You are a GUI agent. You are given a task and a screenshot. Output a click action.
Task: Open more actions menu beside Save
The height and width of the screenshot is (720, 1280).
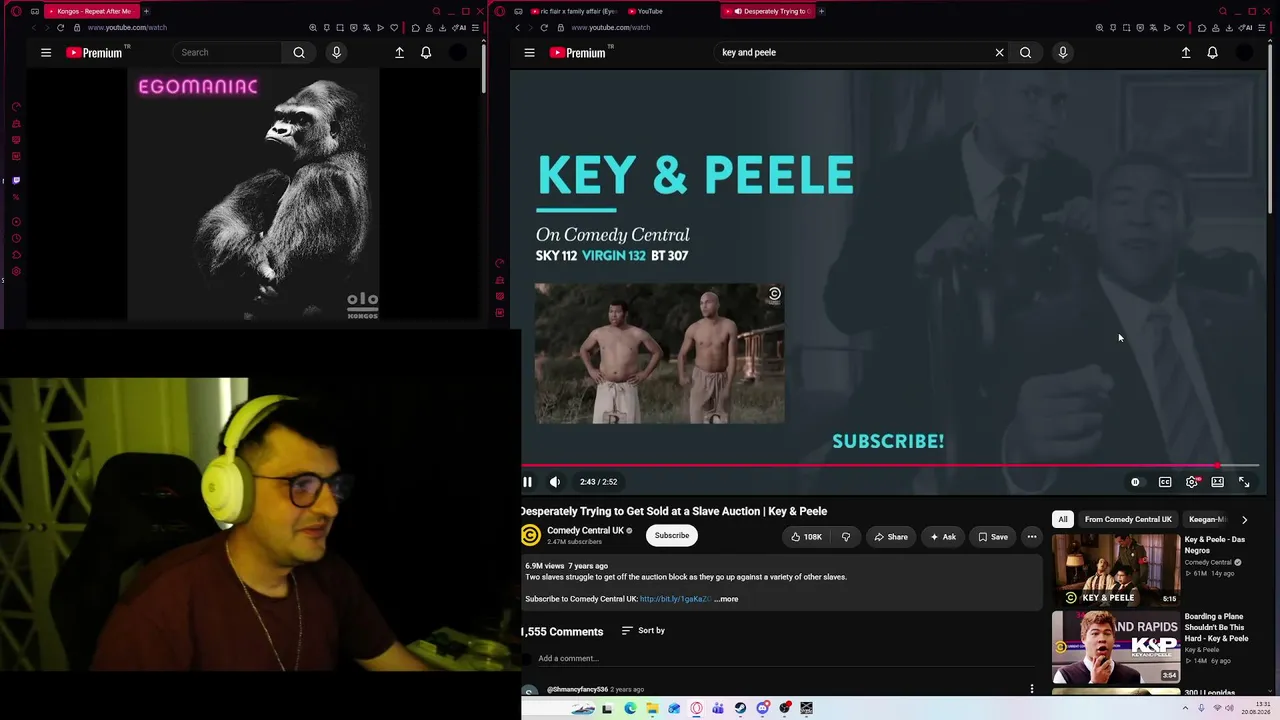(1032, 537)
